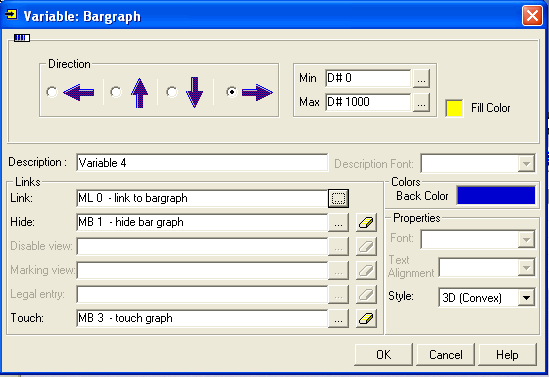This screenshot has height=377, width=549.
Task: Erase the Hide link with eraser icon
Action: 366,223
